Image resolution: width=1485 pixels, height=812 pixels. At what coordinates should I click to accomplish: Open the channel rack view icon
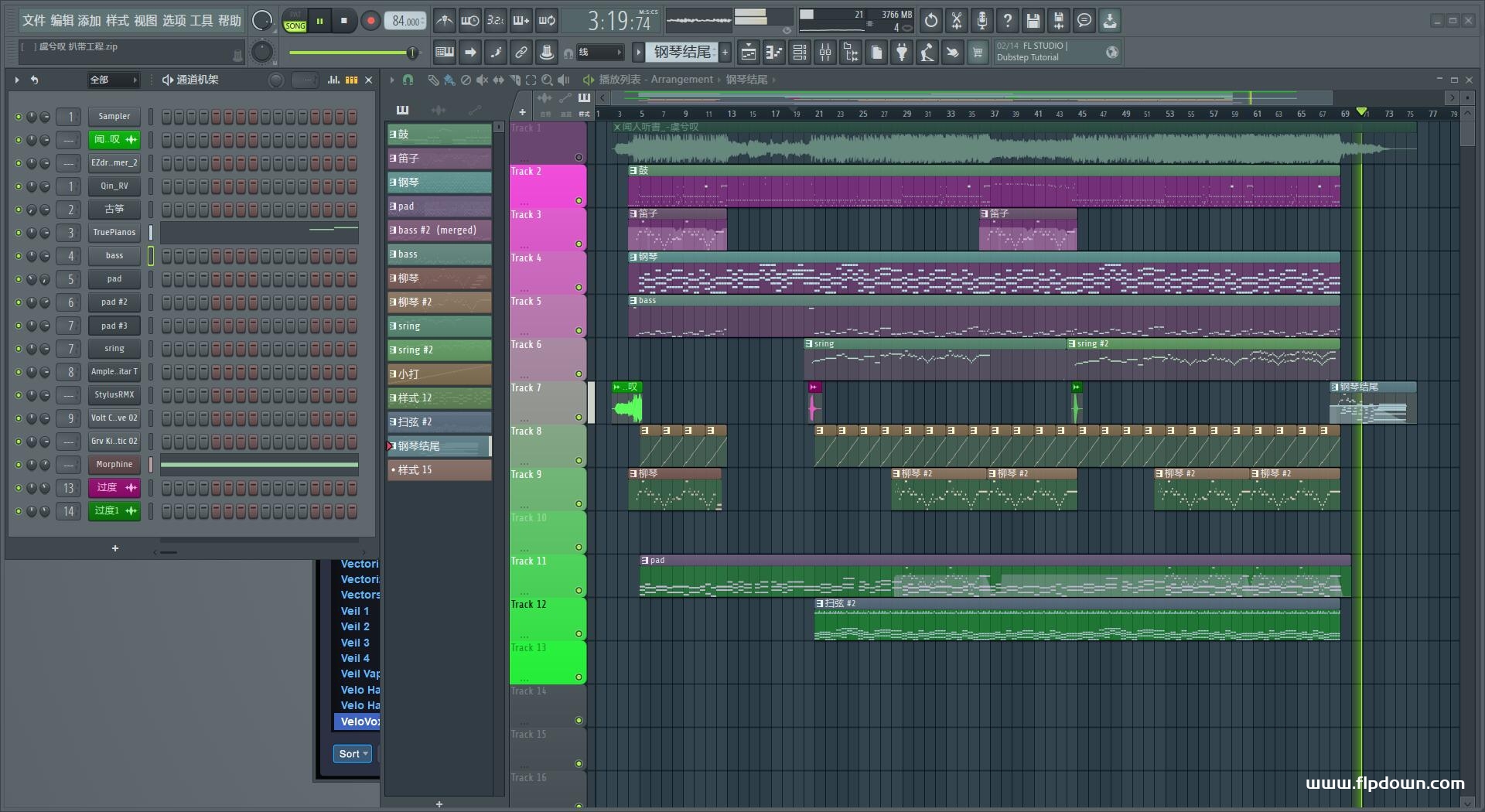click(x=800, y=53)
